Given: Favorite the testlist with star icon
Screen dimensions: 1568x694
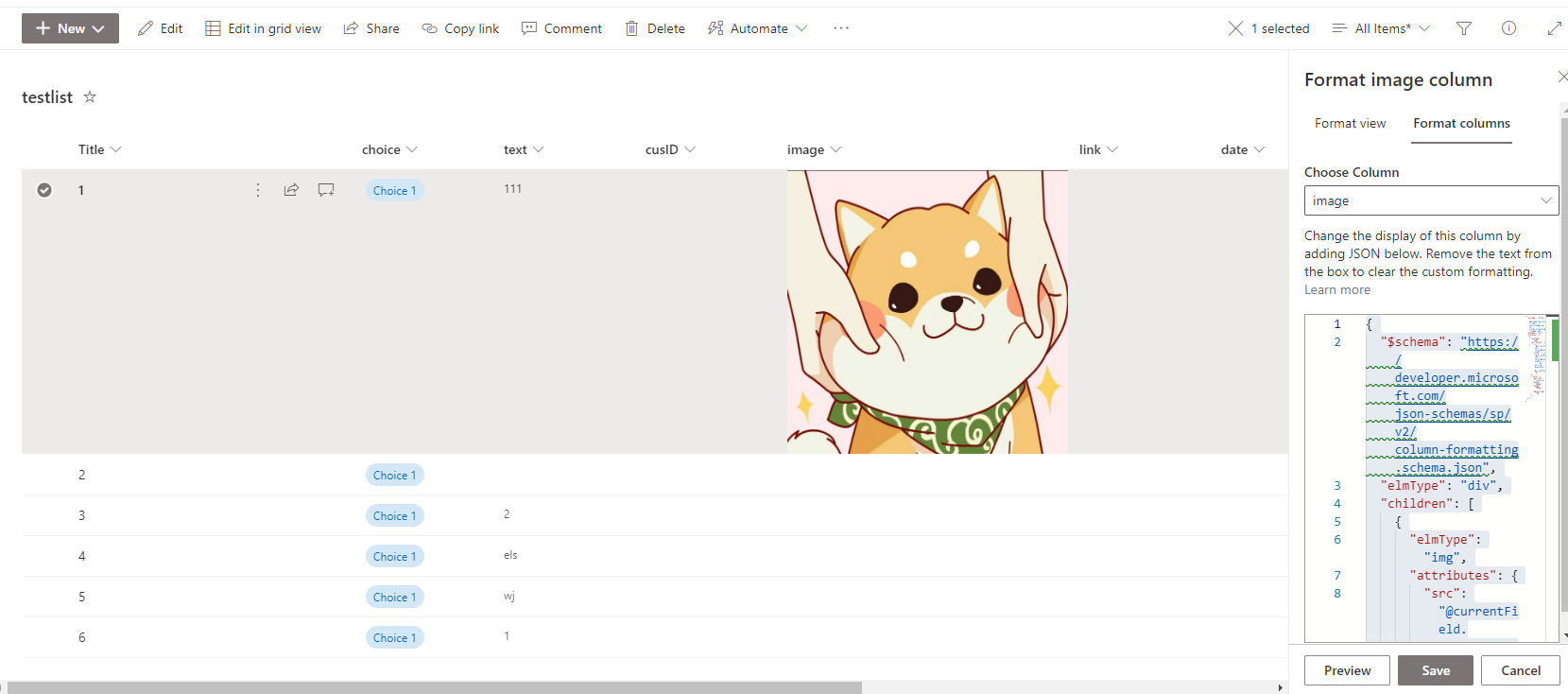Looking at the screenshot, I should [90, 96].
